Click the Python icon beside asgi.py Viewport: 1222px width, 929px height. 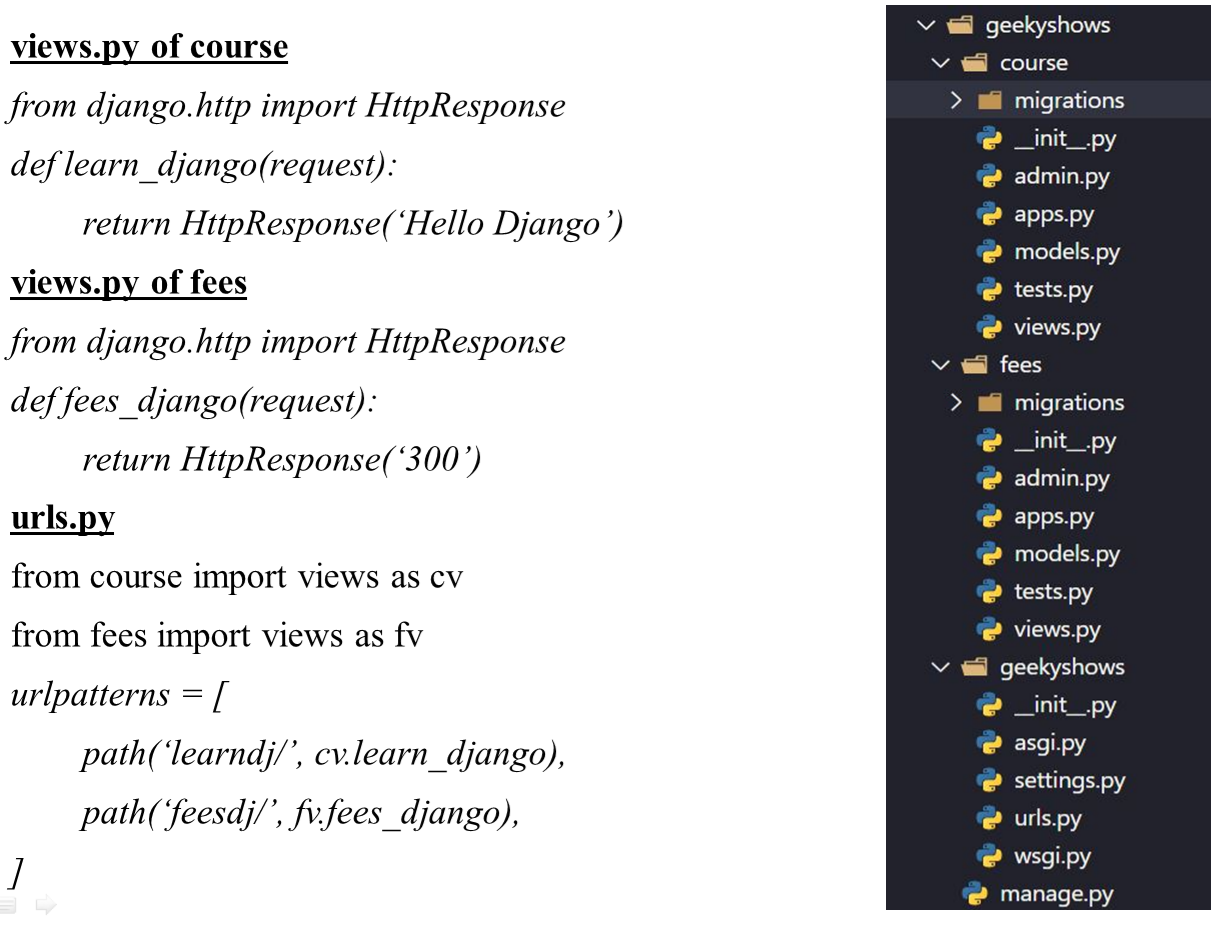pos(988,743)
